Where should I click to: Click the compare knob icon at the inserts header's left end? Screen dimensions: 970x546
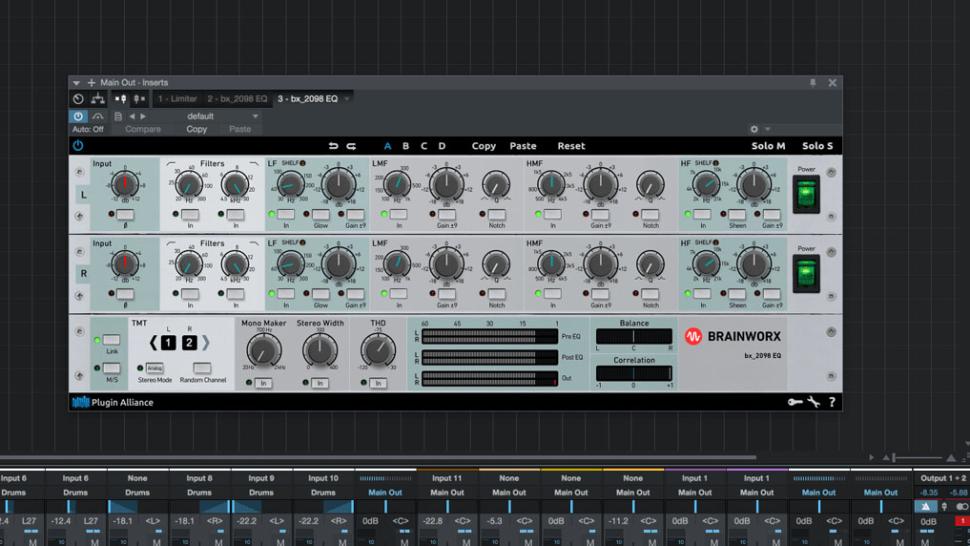[78, 98]
